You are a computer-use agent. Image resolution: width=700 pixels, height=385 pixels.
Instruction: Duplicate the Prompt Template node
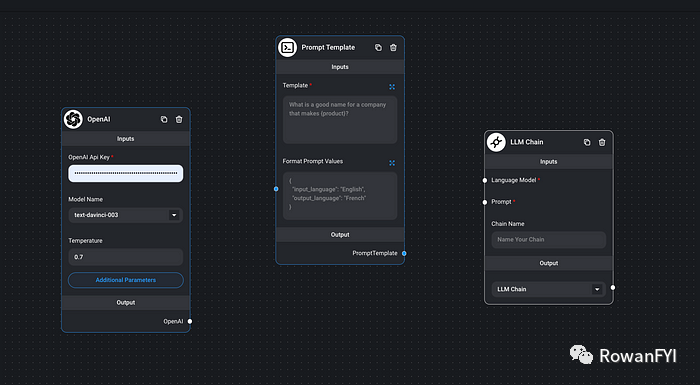point(378,47)
